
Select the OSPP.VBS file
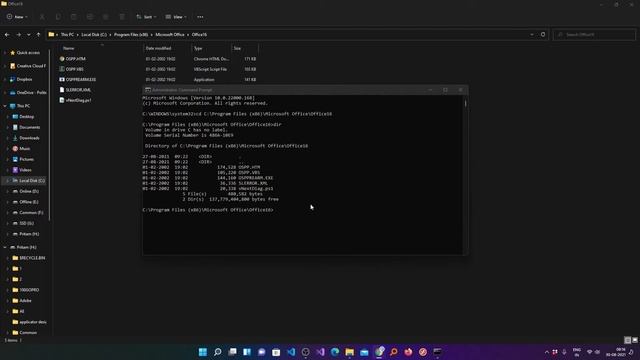[x=75, y=69]
